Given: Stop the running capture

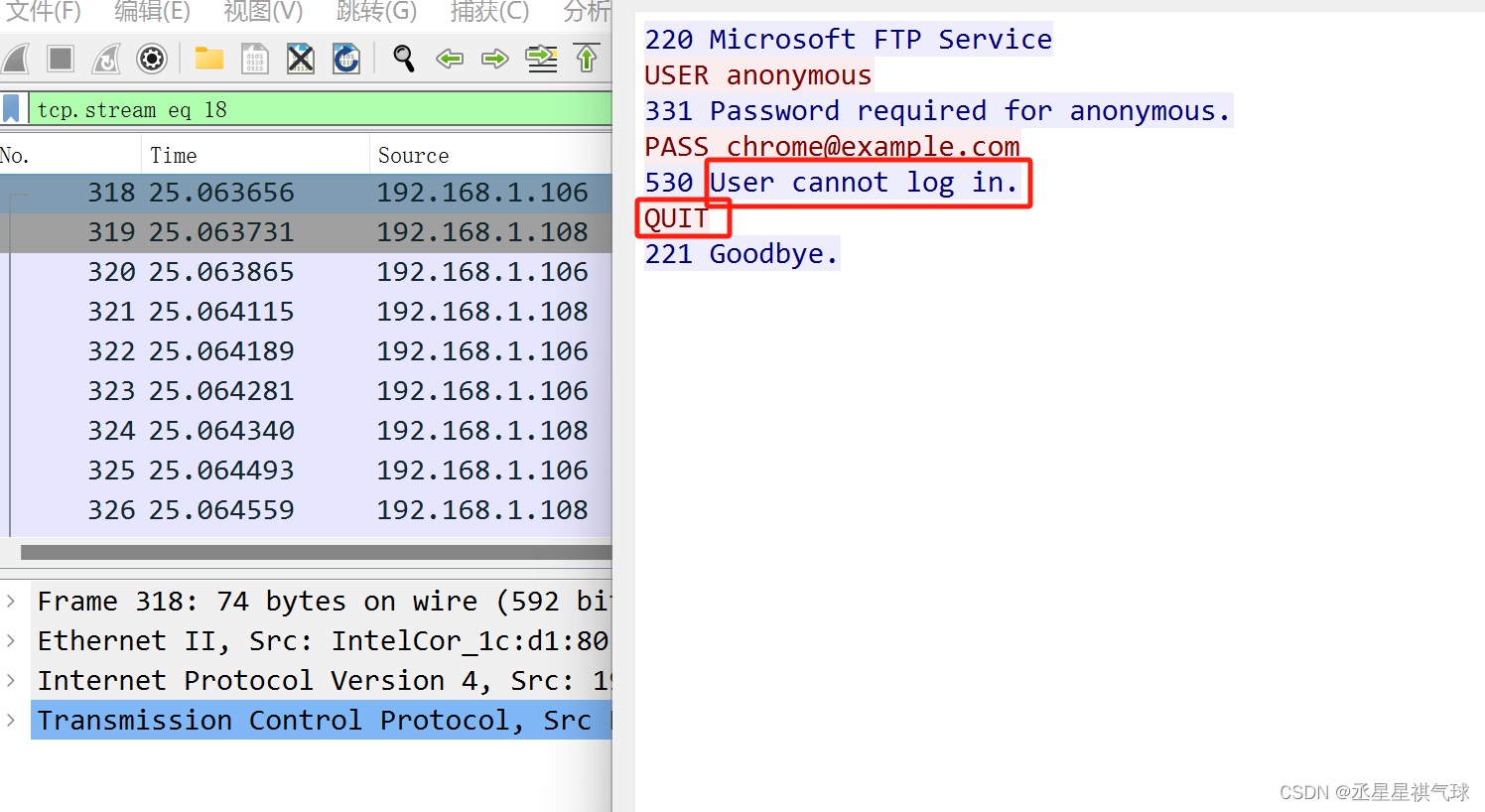Looking at the screenshot, I should pyautogui.click(x=60, y=59).
